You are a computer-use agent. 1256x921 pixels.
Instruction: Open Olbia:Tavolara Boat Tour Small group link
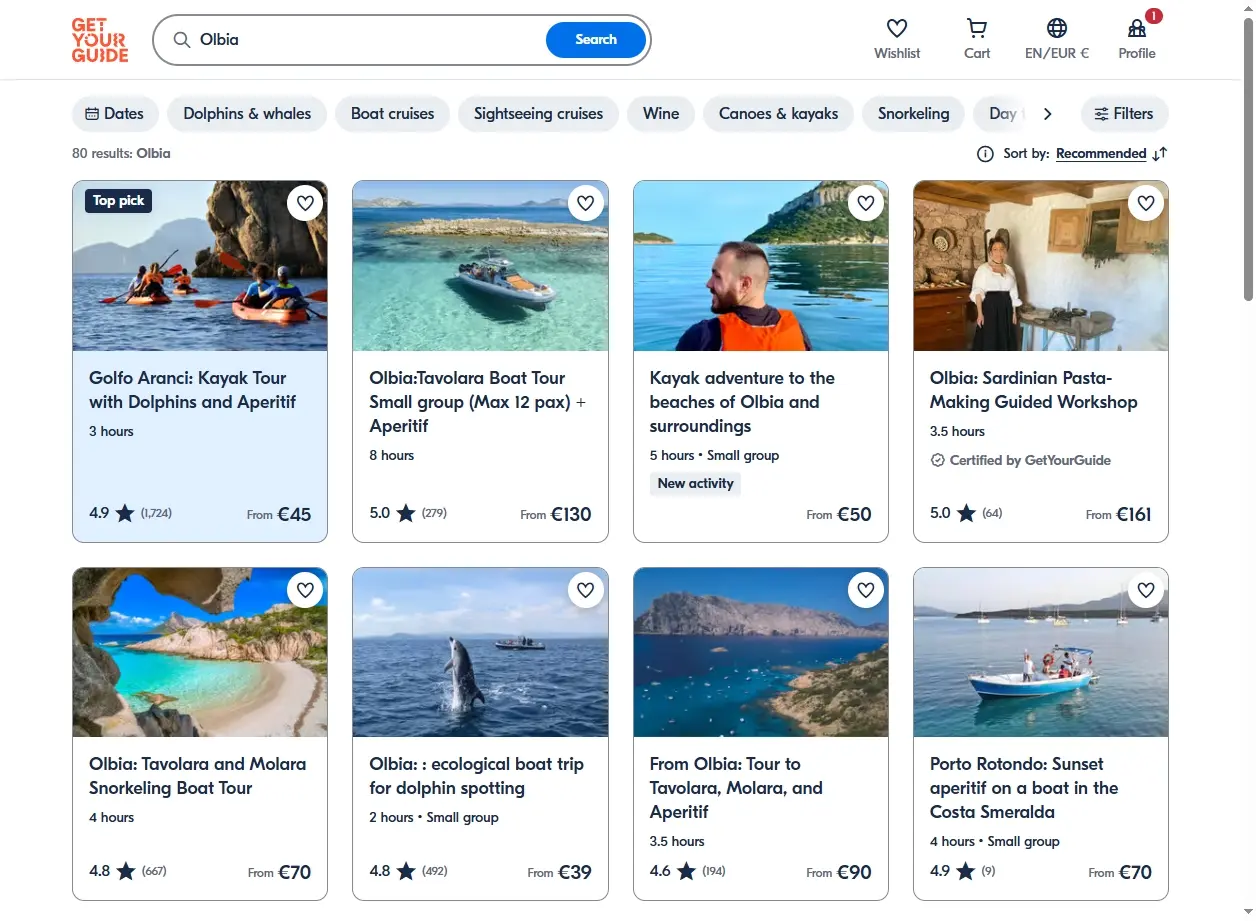[478, 402]
